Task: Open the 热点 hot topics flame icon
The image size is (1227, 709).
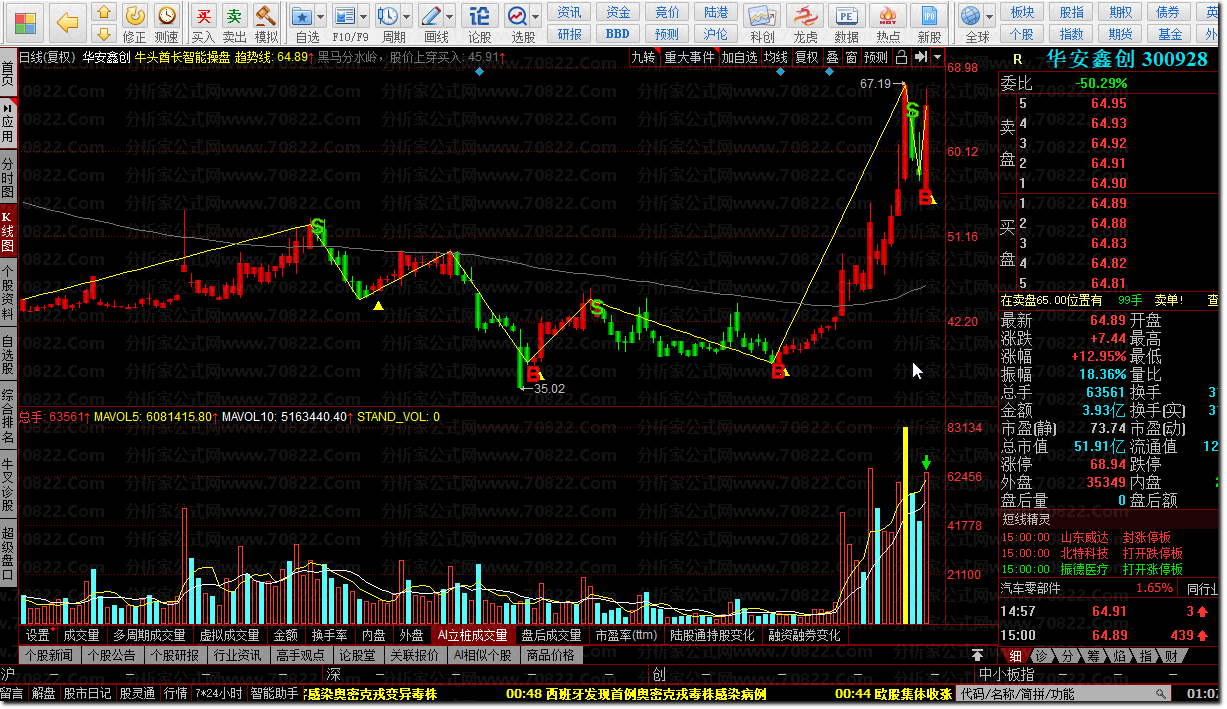Action: [888, 23]
